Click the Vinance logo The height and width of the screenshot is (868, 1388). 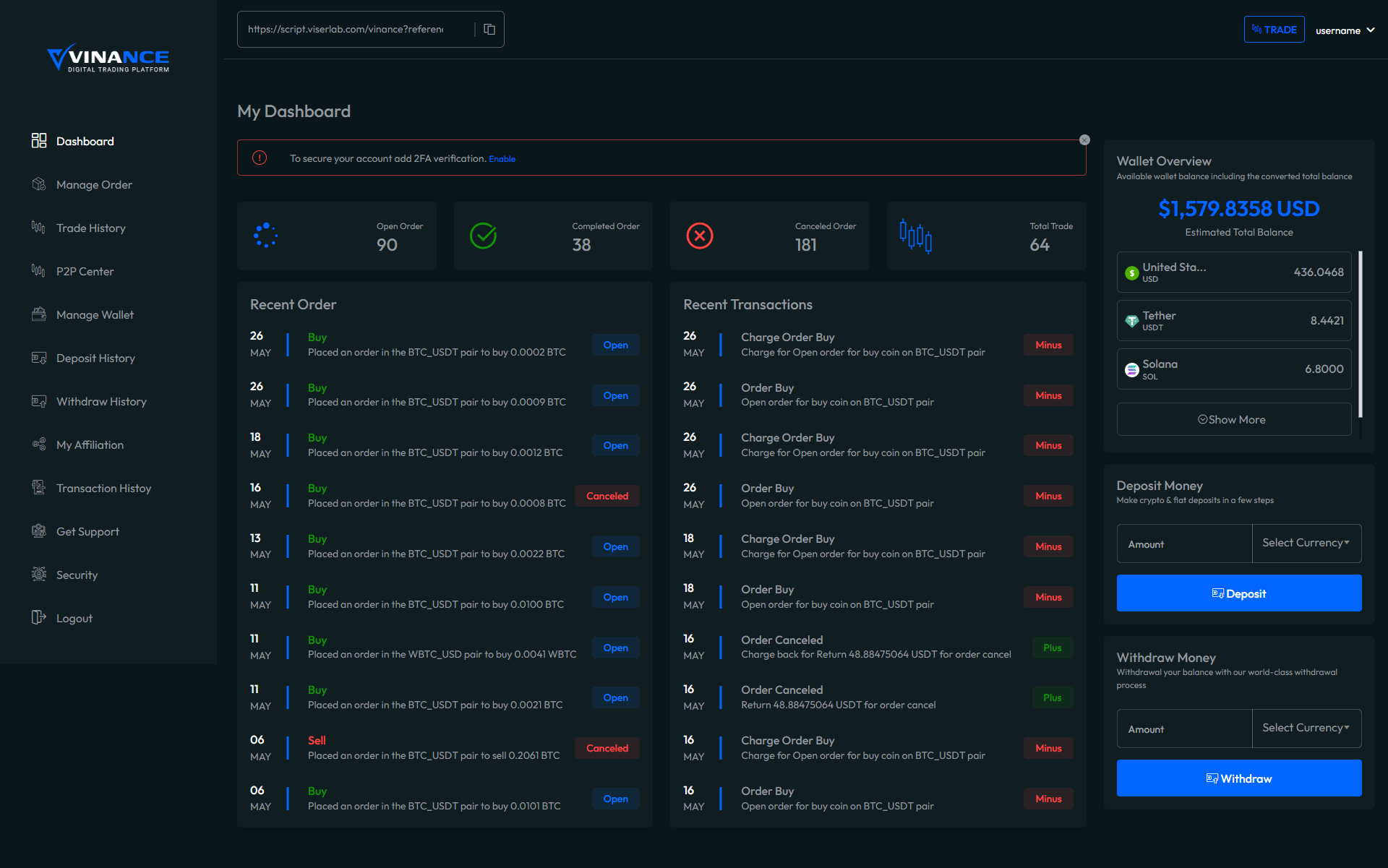click(x=108, y=58)
